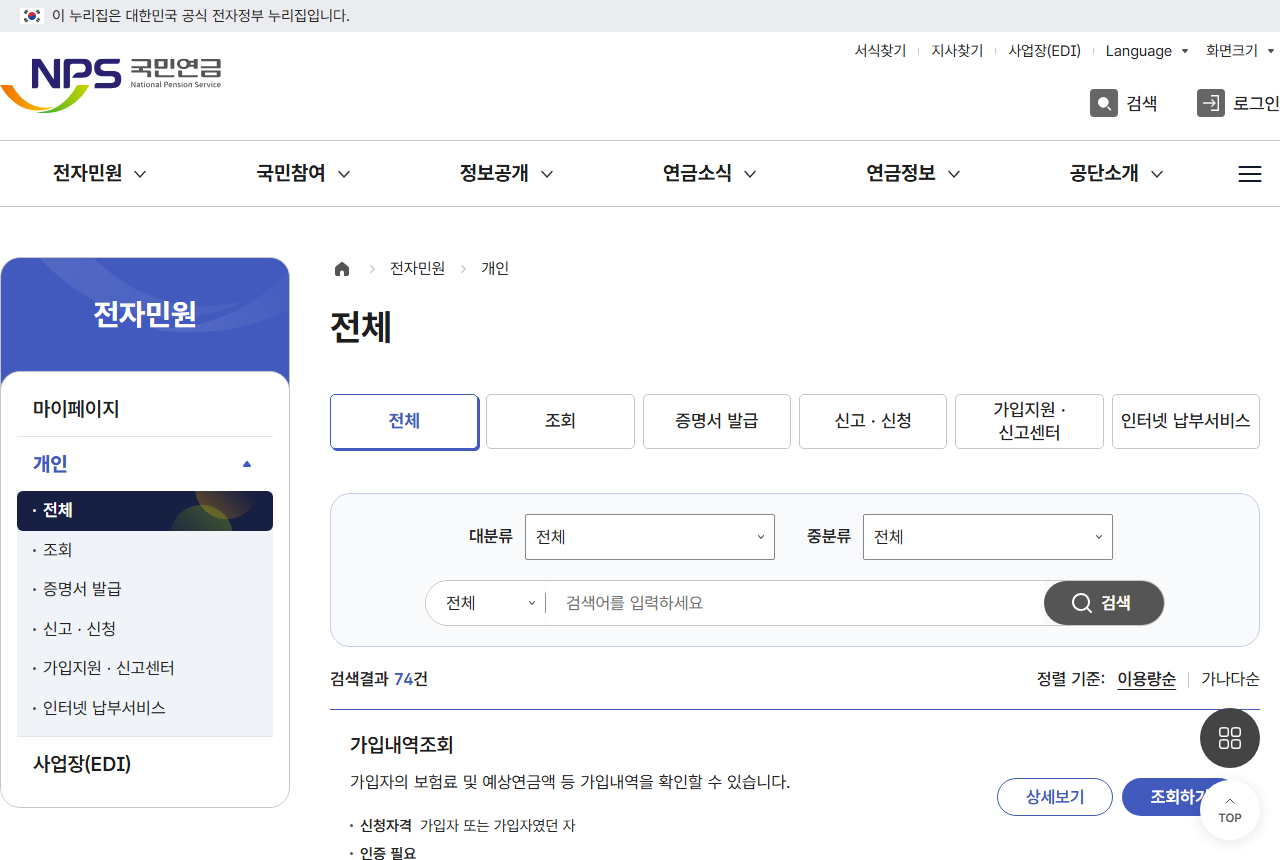Select the 증명서 발급 category tab
The height and width of the screenshot is (860, 1280).
click(x=717, y=421)
